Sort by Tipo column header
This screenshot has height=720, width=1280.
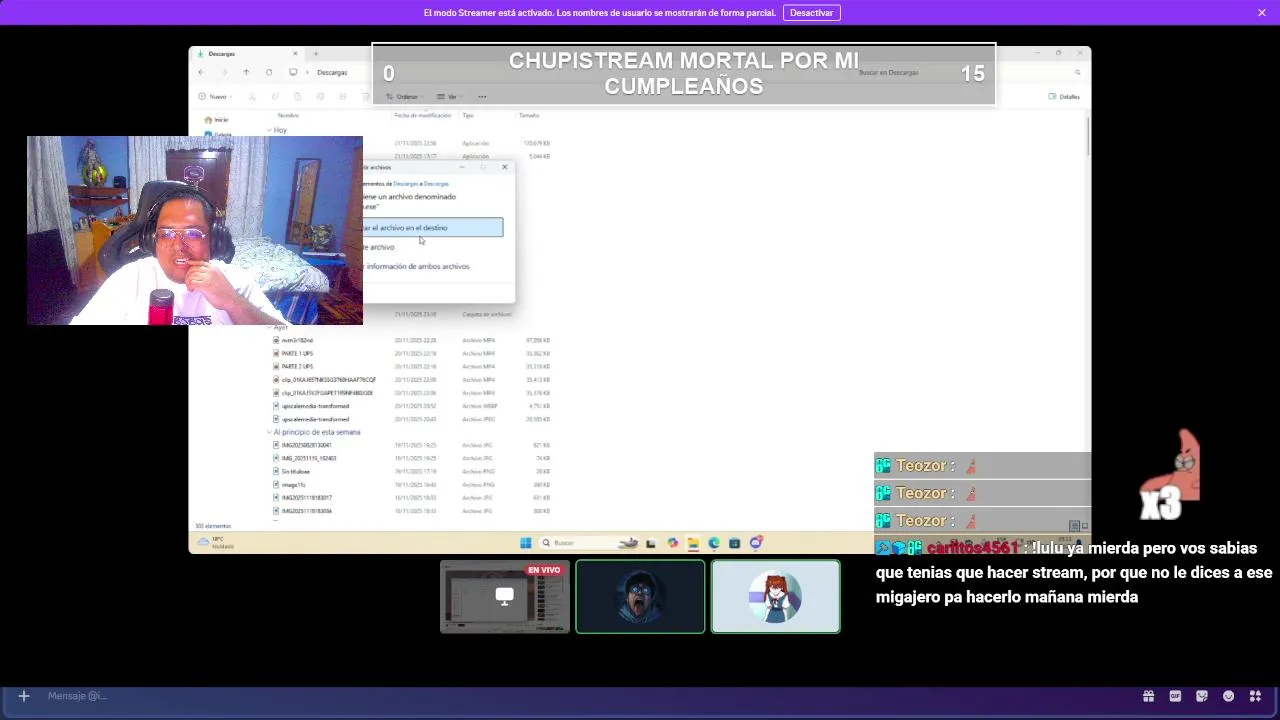click(x=468, y=115)
